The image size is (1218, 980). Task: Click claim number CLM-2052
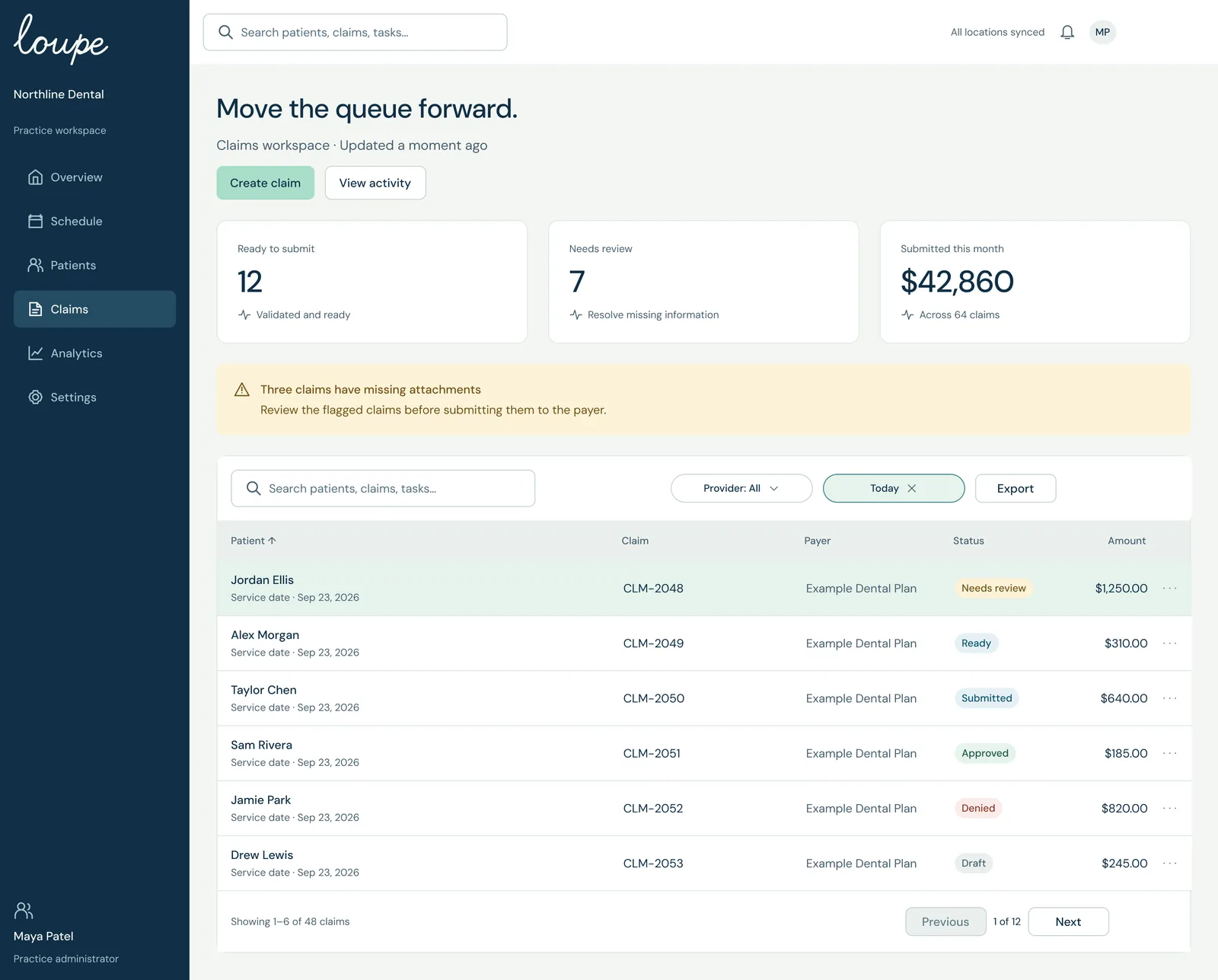(x=653, y=809)
